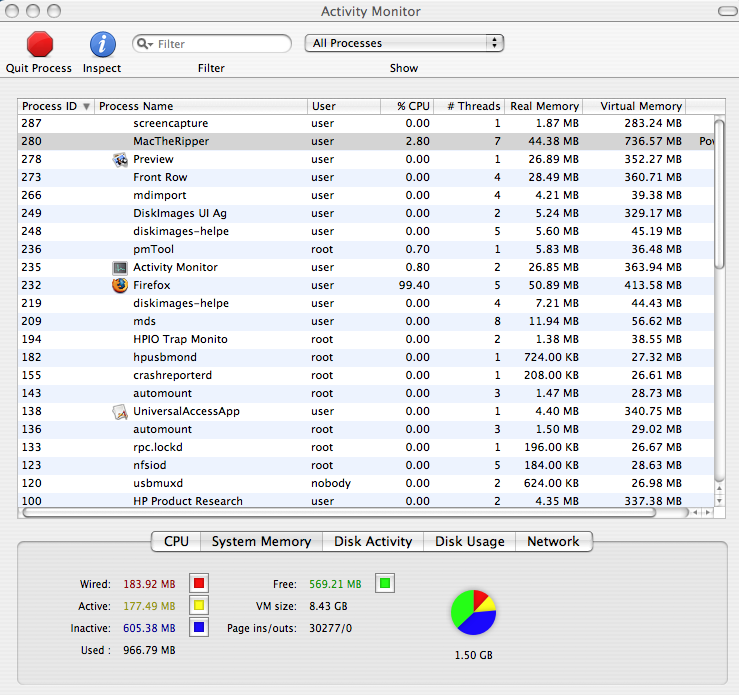This screenshot has width=739, height=695.
Task: Select the mdimport process
Action: point(366,196)
